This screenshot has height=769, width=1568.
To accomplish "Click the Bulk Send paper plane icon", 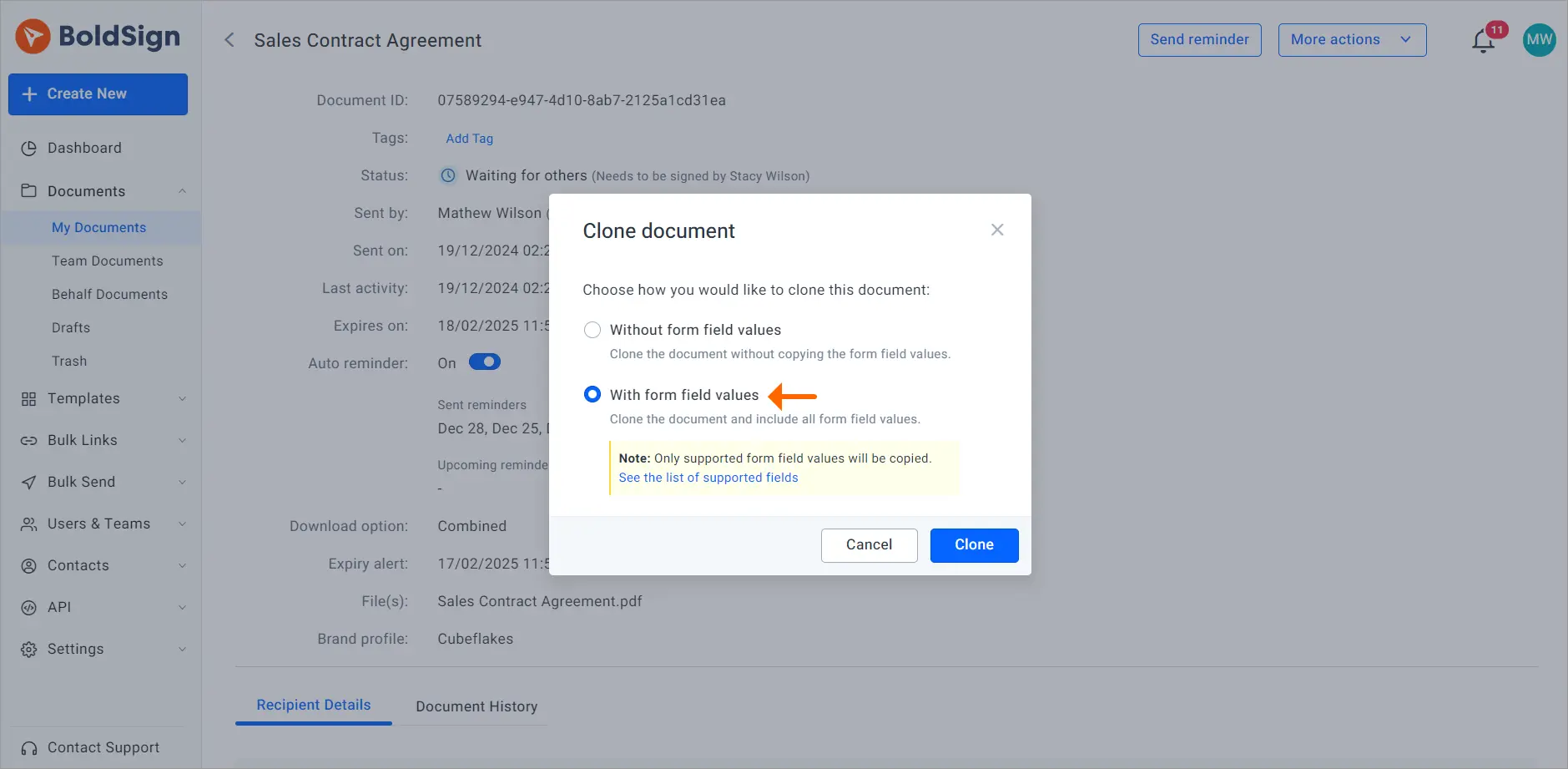I will (29, 483).
